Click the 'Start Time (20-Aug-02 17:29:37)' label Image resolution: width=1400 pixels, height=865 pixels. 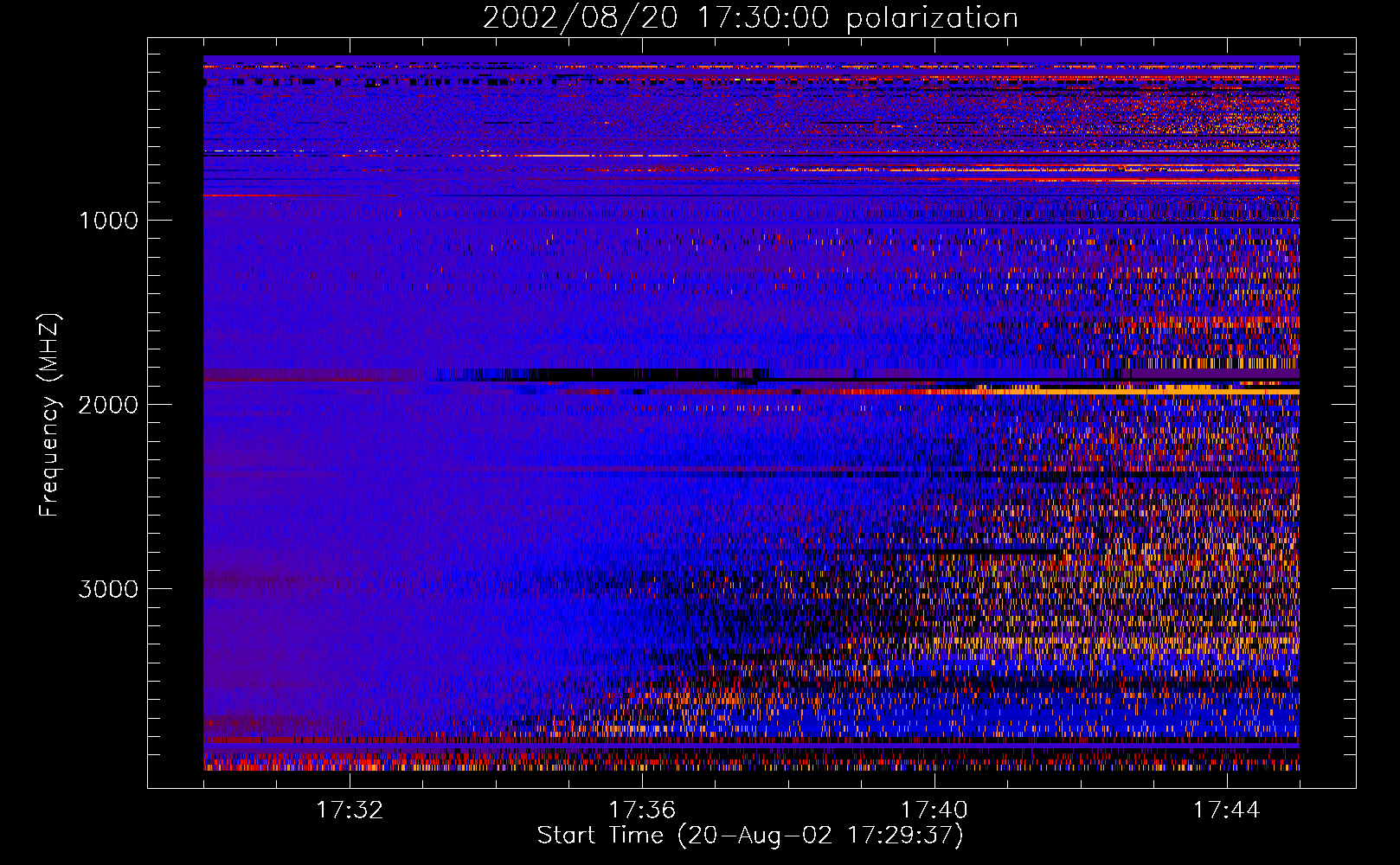tap(750, 836)
